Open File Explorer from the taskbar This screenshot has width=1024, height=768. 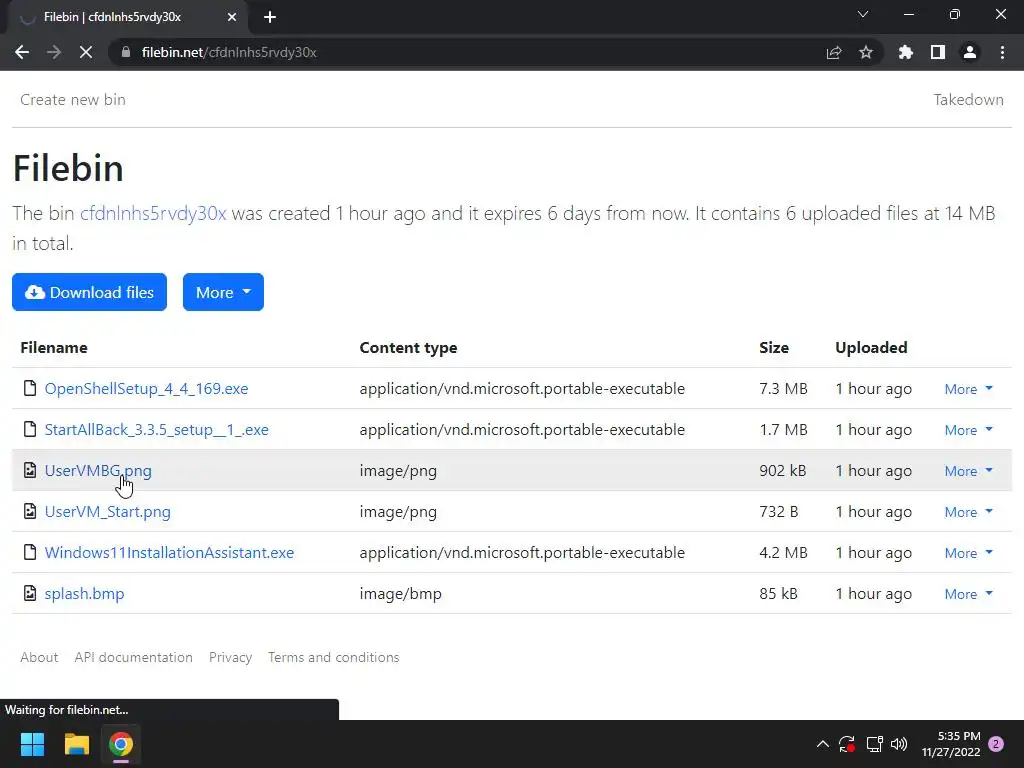(76, 744)
